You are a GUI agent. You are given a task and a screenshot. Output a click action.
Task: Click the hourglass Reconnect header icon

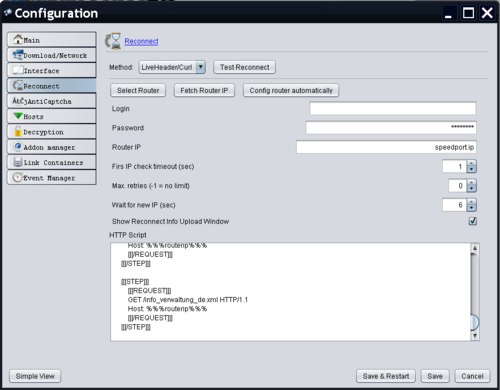[113, 41]
